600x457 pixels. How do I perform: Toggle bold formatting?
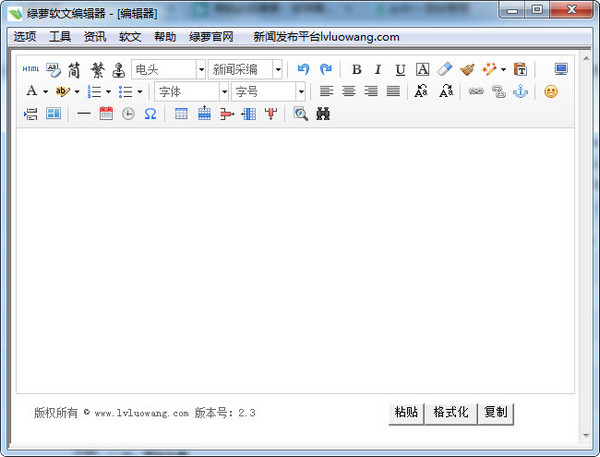point(356,70)
